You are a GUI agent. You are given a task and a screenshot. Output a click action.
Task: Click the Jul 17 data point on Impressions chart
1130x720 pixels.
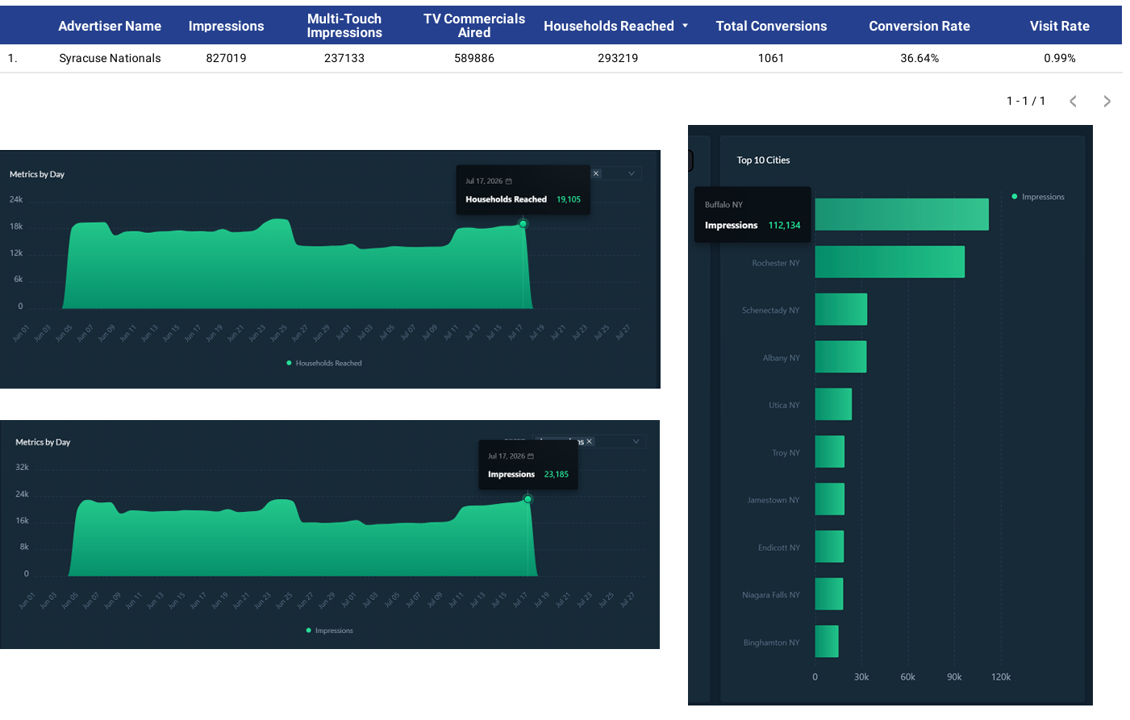pos(528,499)
